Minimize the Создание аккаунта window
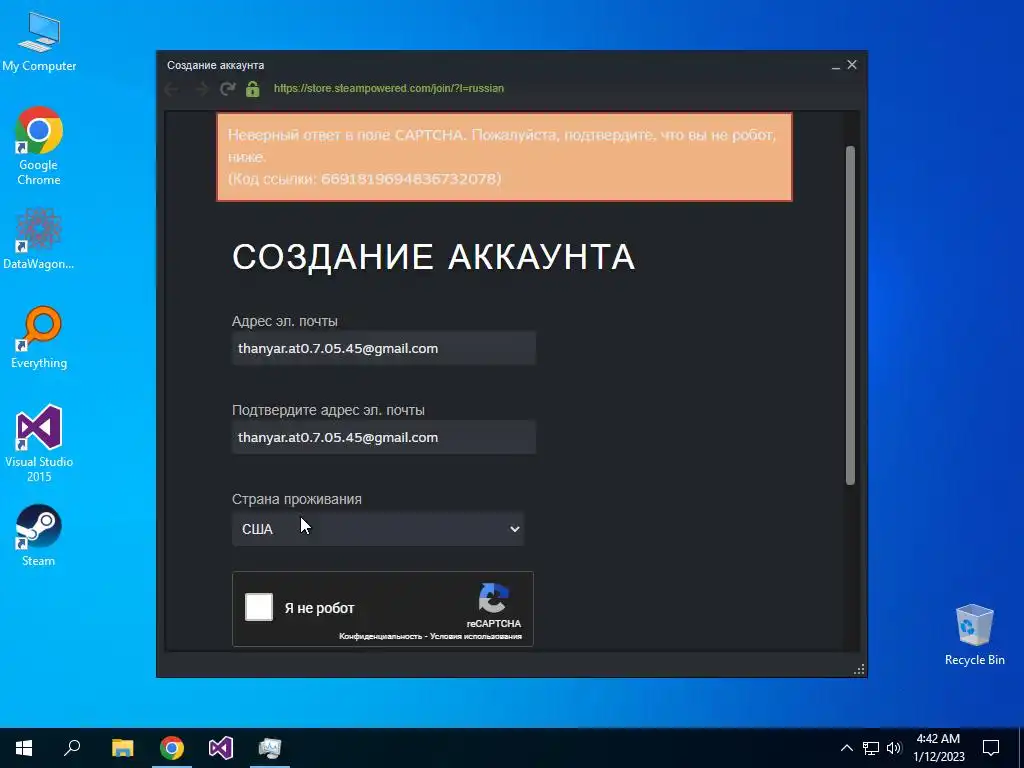This screenshot has width=1024, height=768. click(x=835, y=65)
